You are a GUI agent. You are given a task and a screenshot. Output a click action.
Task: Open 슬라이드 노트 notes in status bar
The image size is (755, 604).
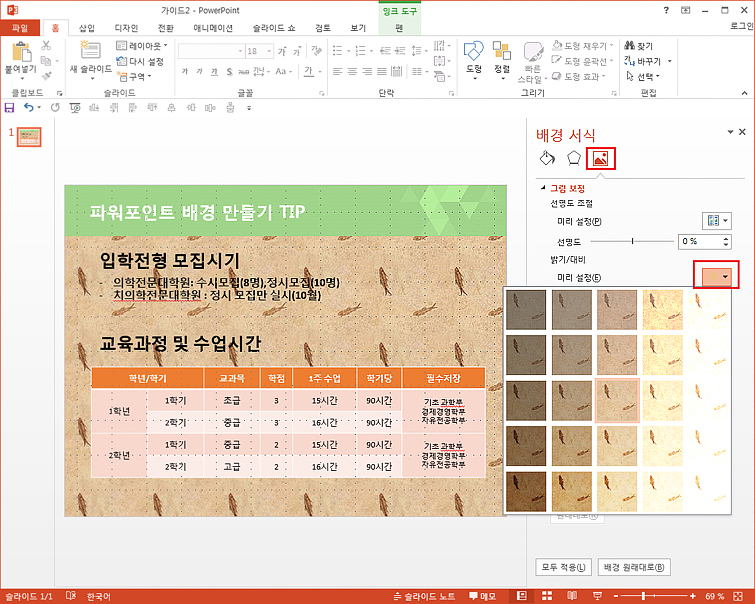tap(425, 596)
